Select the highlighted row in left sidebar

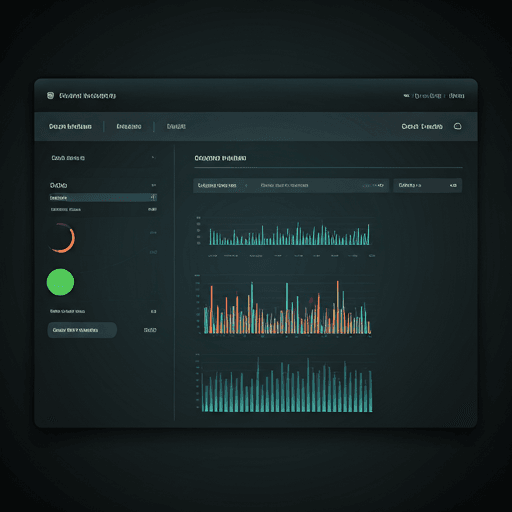point(103,198)
